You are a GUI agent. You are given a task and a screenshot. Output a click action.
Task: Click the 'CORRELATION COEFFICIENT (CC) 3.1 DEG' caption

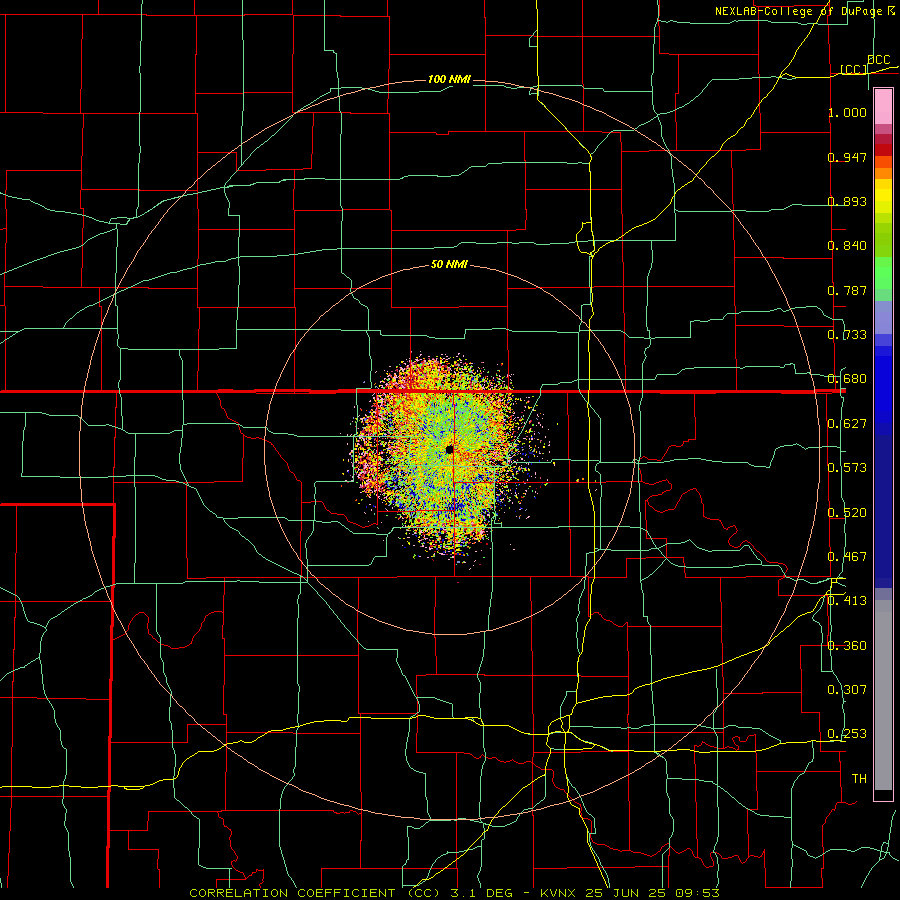tap(351, 893)
